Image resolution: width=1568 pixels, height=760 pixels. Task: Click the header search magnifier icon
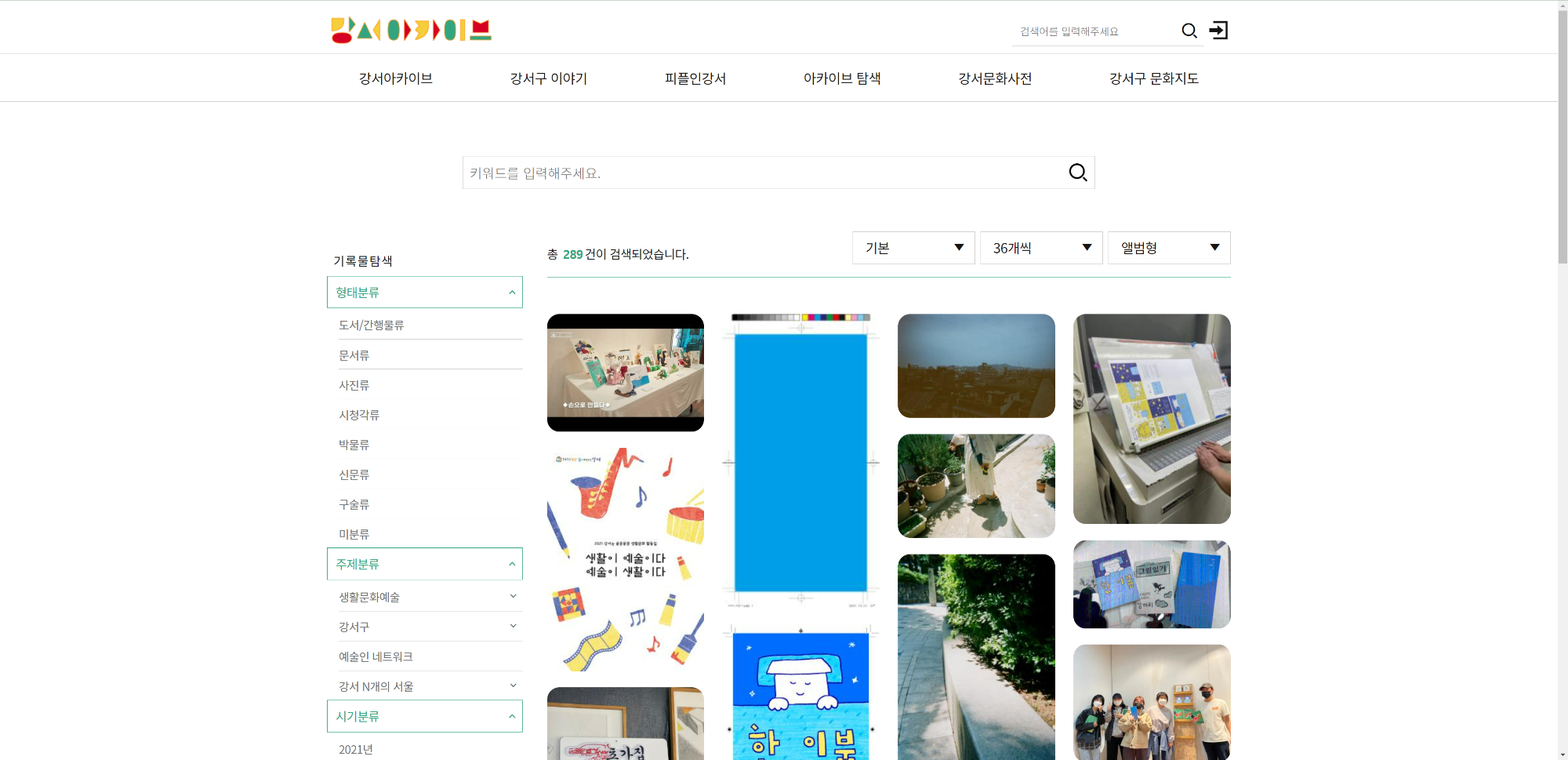1189,31
